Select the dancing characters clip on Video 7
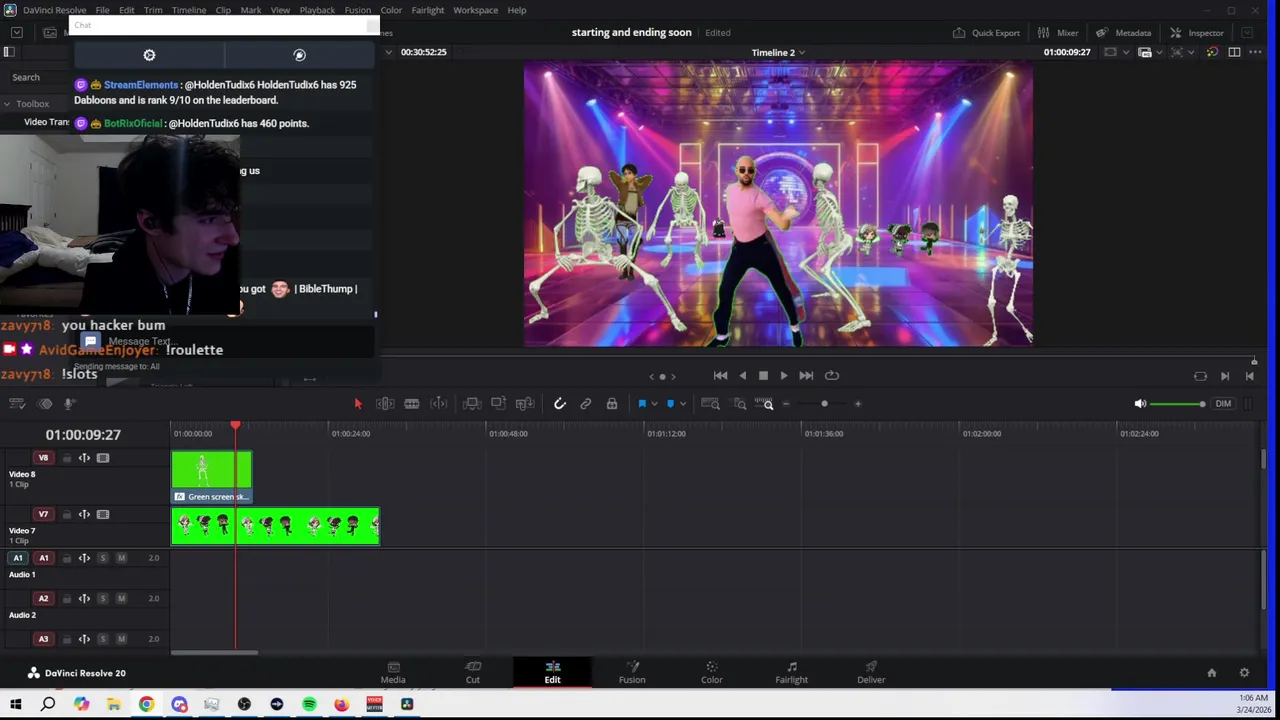The height and width of the screenshot is (720, 1280). click(x=275, y=527)
